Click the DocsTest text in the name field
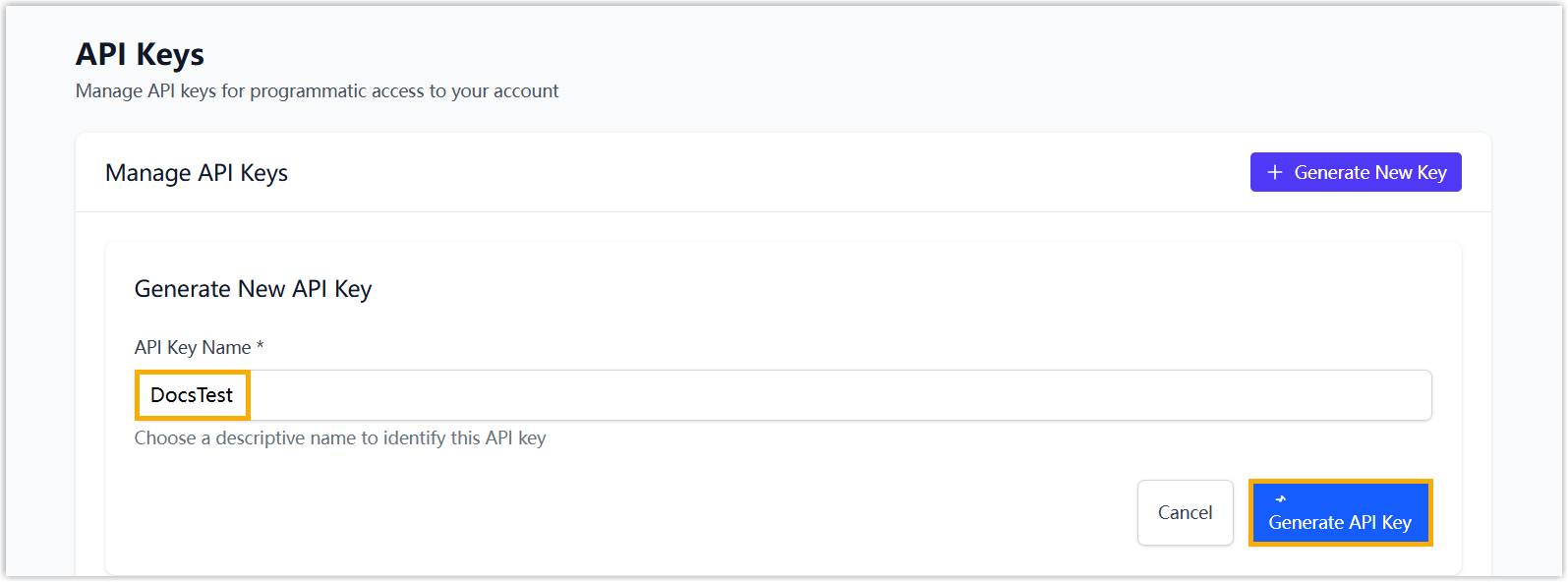Screen dimensions: 1568x582 coord(192,395)
